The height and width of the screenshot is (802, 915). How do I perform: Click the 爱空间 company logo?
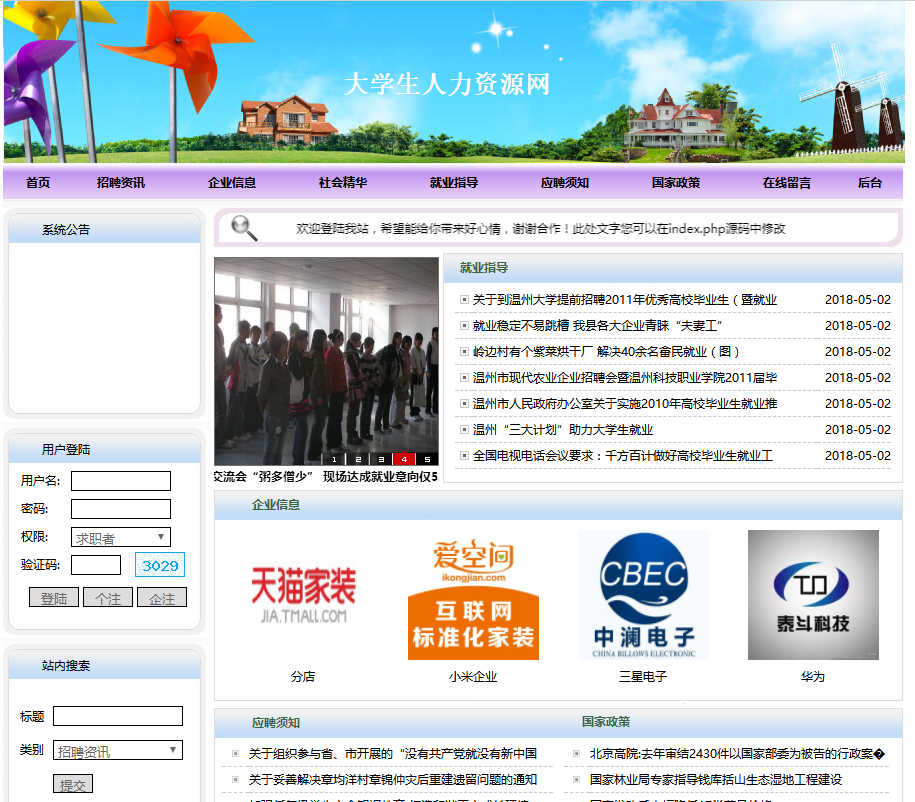473,595
